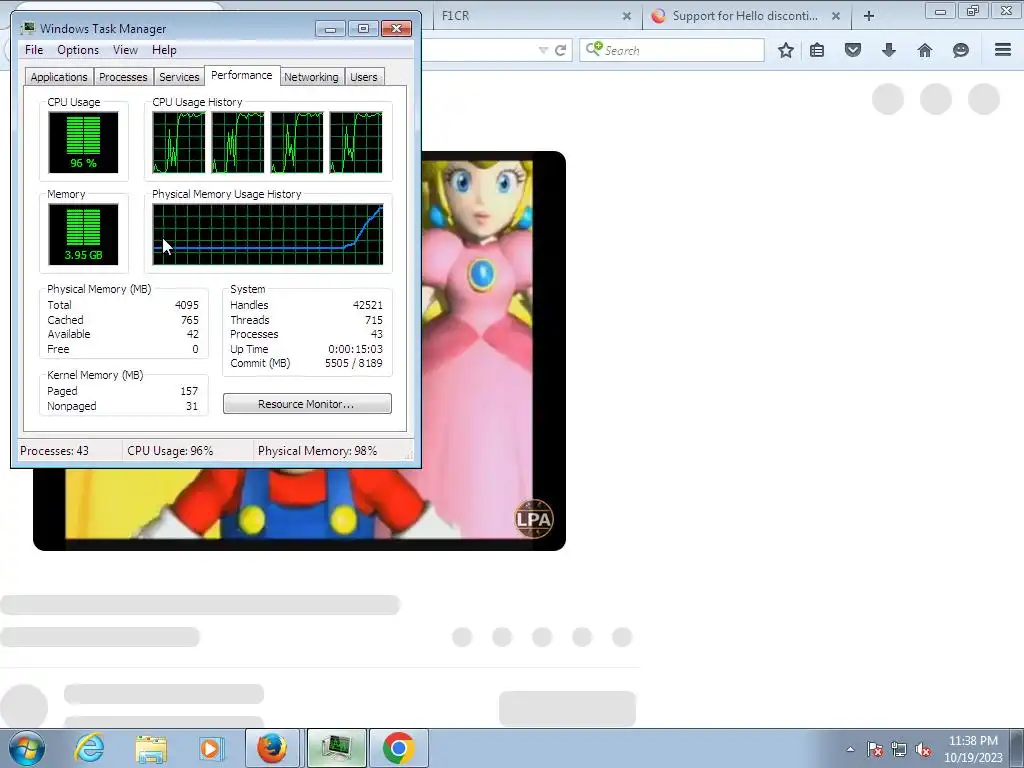Close the Support for Hello tab
1024x768 pixels.
[x=836, y=16]
